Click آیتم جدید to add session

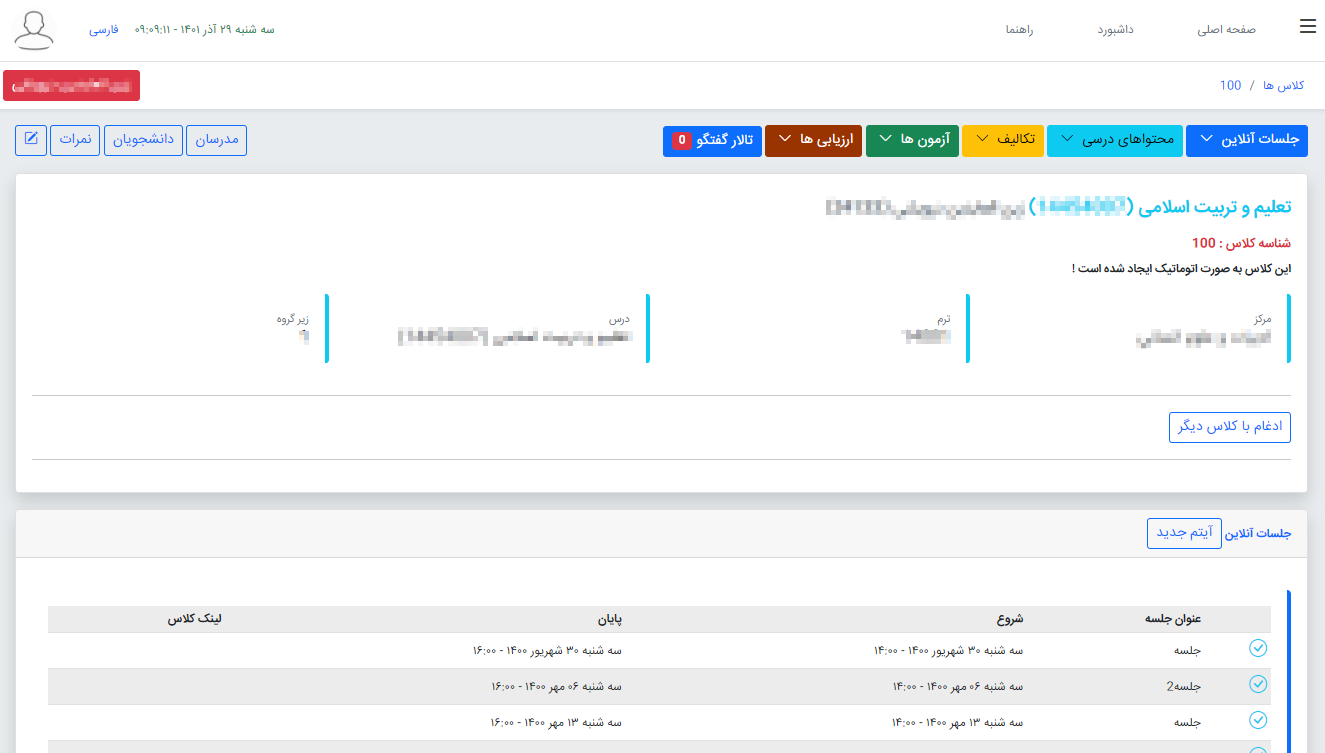coord(1184,533)
